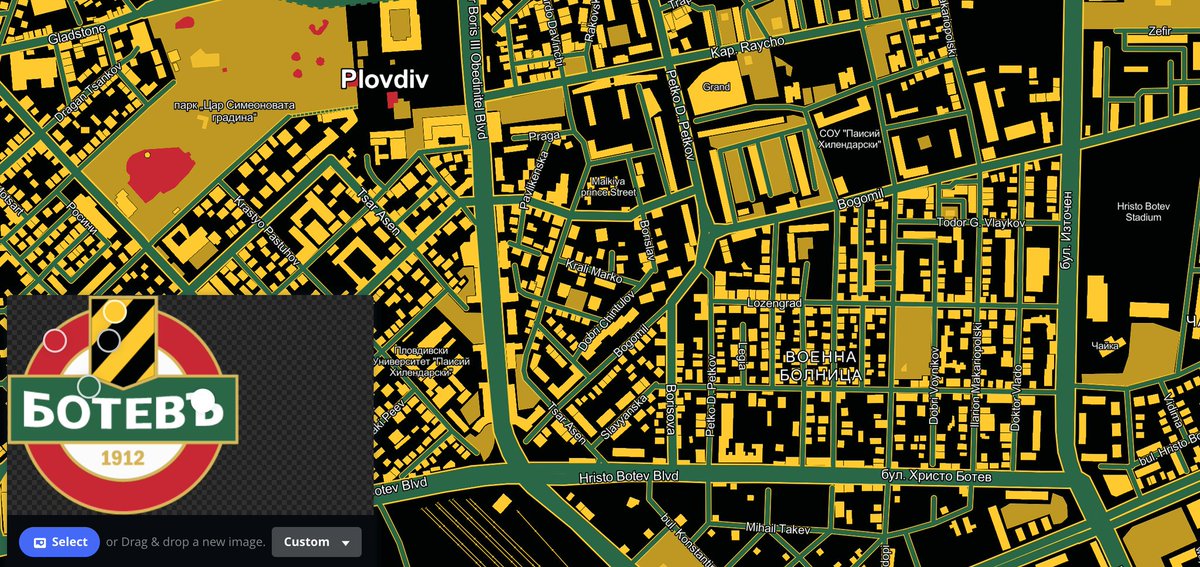The height and width of the screenshot is (567, 1200).
Task: Click the Select image button
Action: [59, 542]
